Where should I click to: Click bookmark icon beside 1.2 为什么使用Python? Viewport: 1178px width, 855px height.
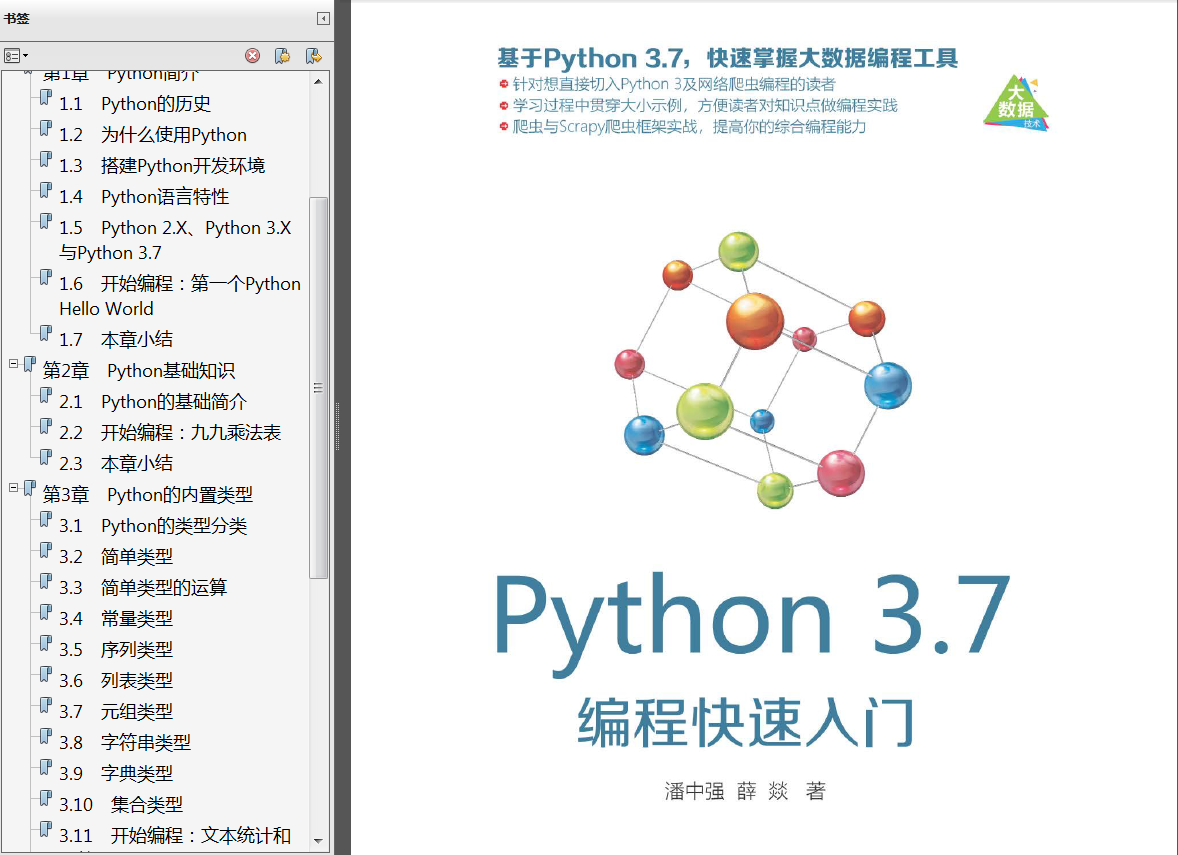pos(46,128)
